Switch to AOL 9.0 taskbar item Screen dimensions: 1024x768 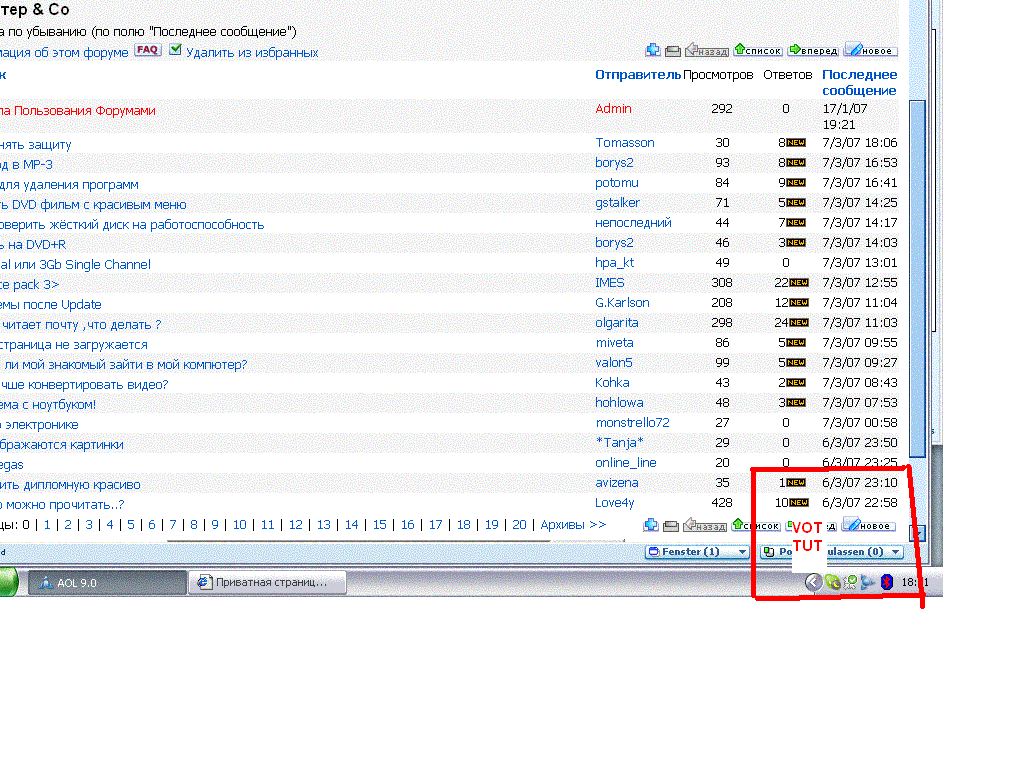coord(106,582)
